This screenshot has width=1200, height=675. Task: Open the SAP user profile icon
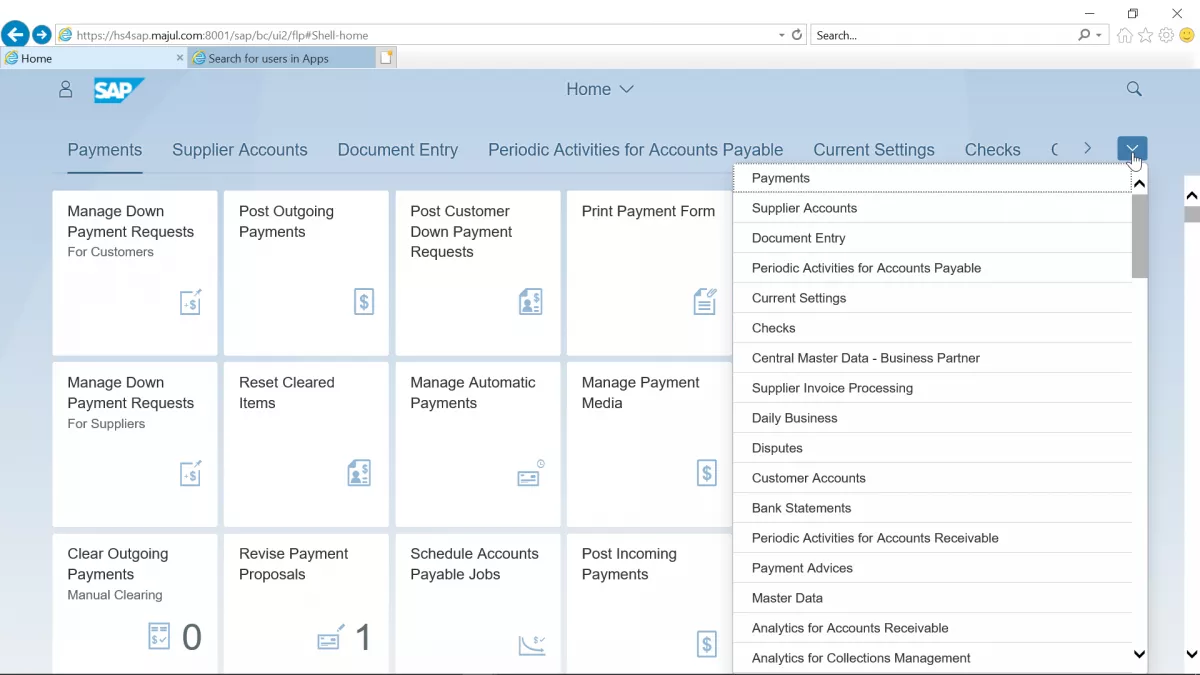(66, 89)
